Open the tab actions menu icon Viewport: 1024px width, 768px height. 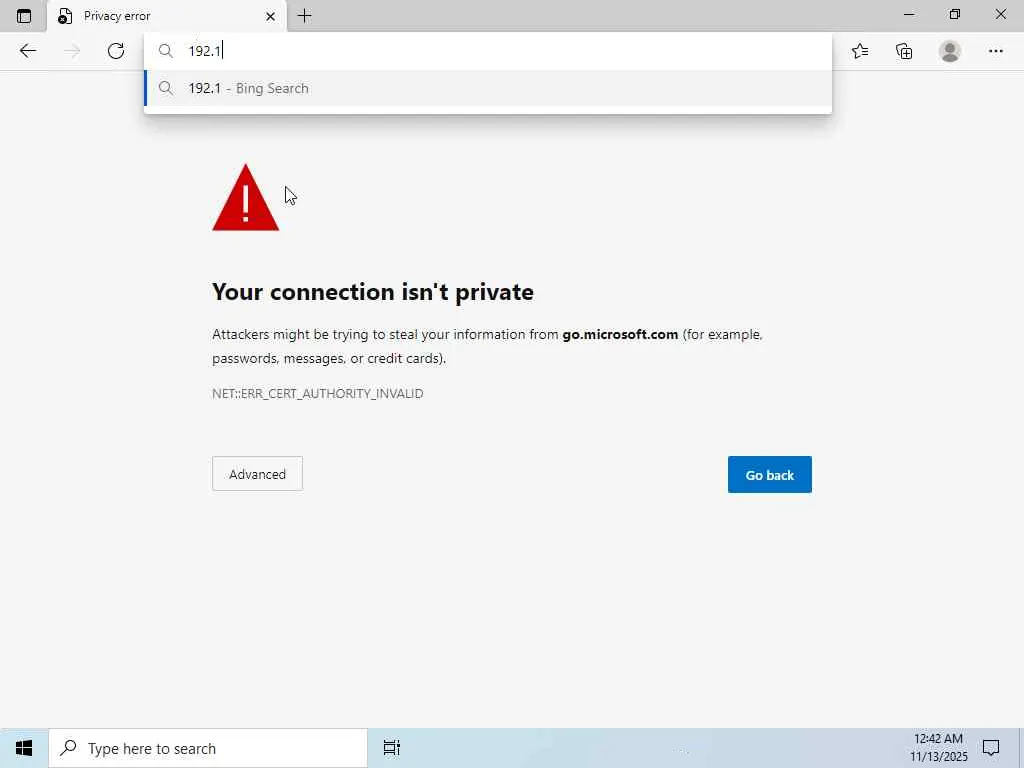tap(24, 16)
